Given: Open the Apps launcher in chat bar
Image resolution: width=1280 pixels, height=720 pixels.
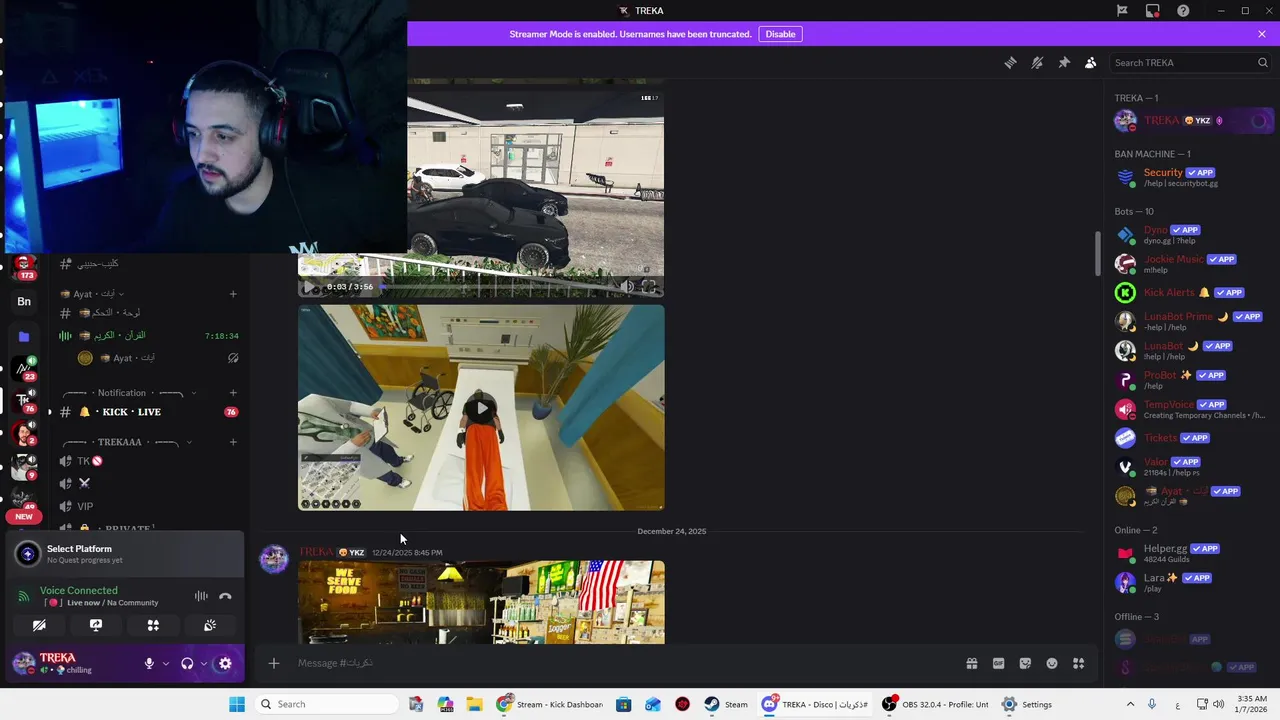Looking at the screenshot, I should pos(1079,663).
